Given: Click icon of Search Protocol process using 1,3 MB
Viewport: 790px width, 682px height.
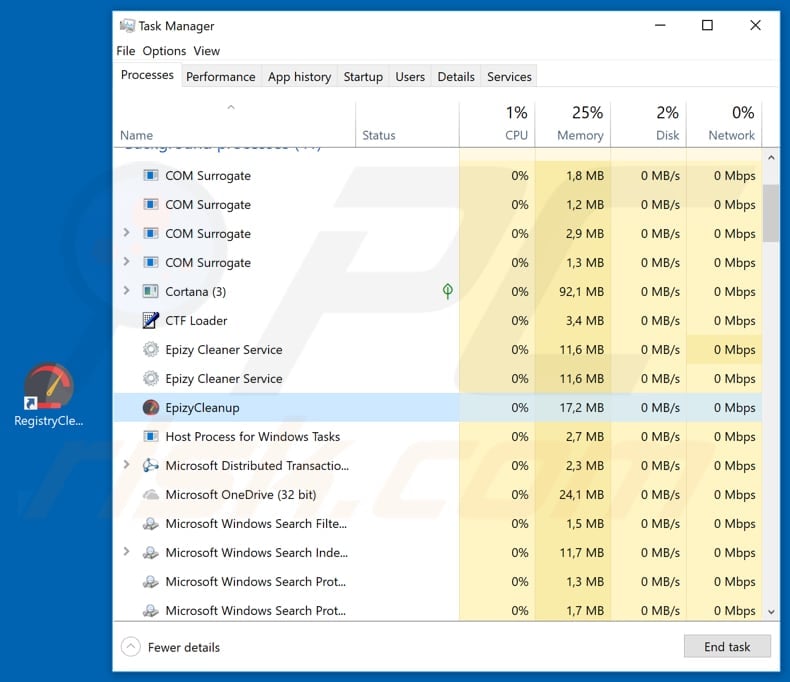Looking at the screenshot, I should click(x=151, y=582).
